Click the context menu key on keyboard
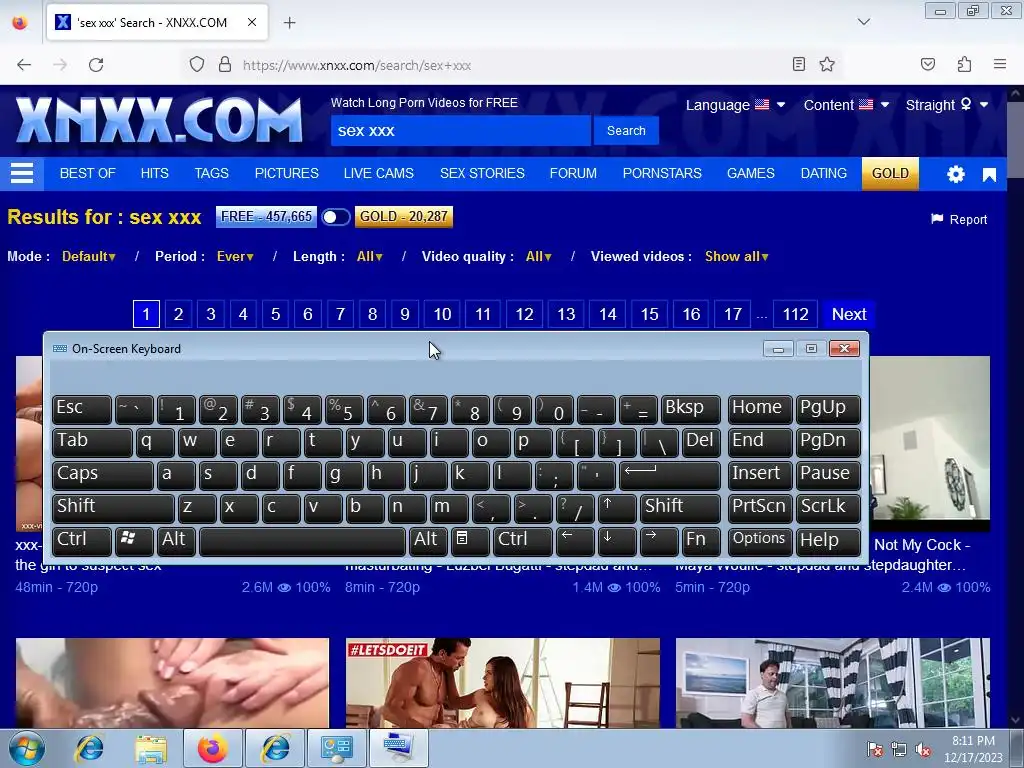 coord(470,541)
